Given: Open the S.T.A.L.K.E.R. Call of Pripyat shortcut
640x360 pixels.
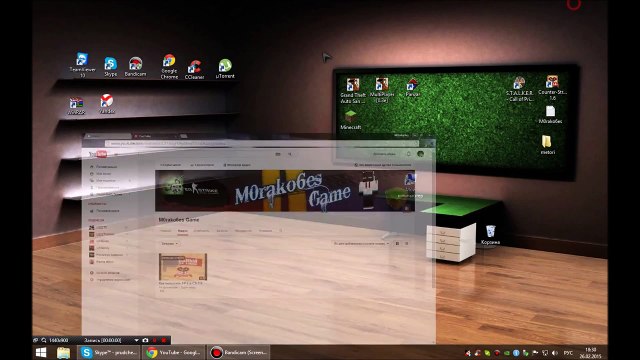Looking at the screenshot, I should 519,89.
